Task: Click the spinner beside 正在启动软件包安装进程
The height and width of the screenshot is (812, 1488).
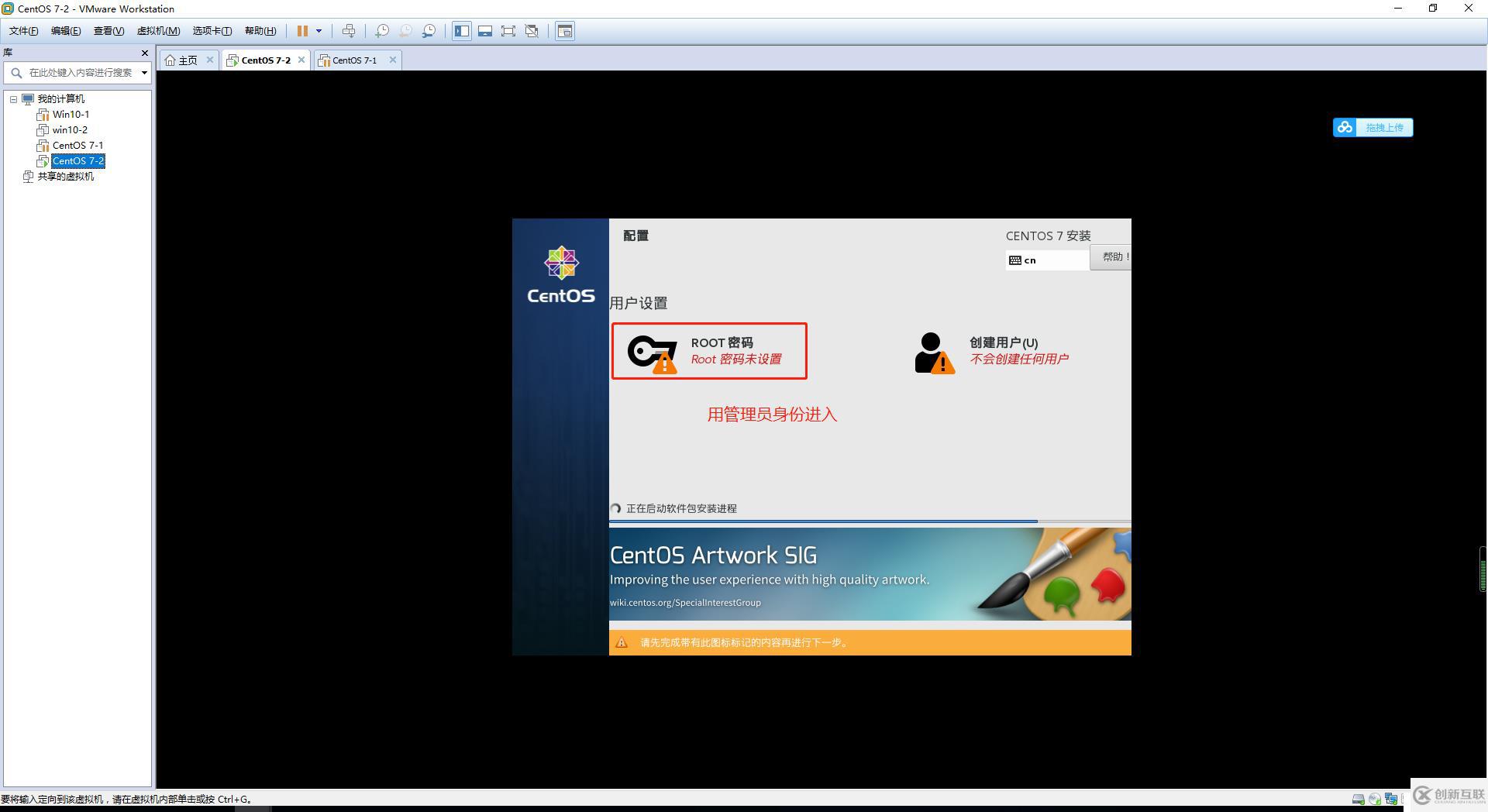Action: pos(615,508)
